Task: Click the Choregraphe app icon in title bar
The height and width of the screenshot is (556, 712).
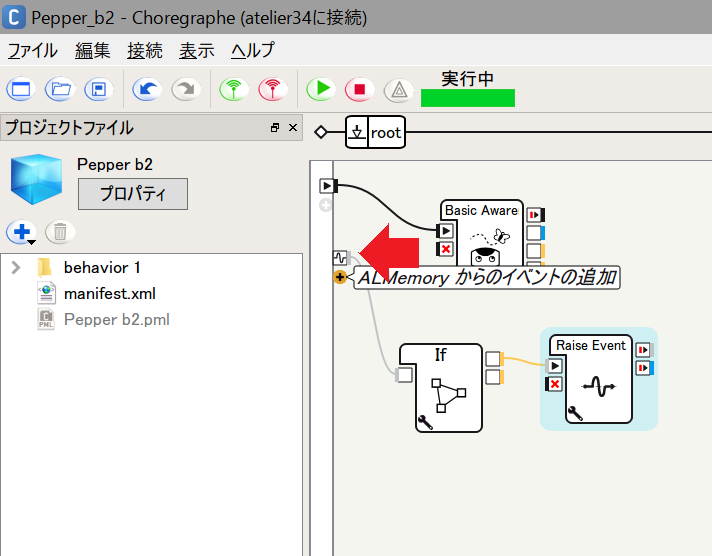Action: [14, 17]
